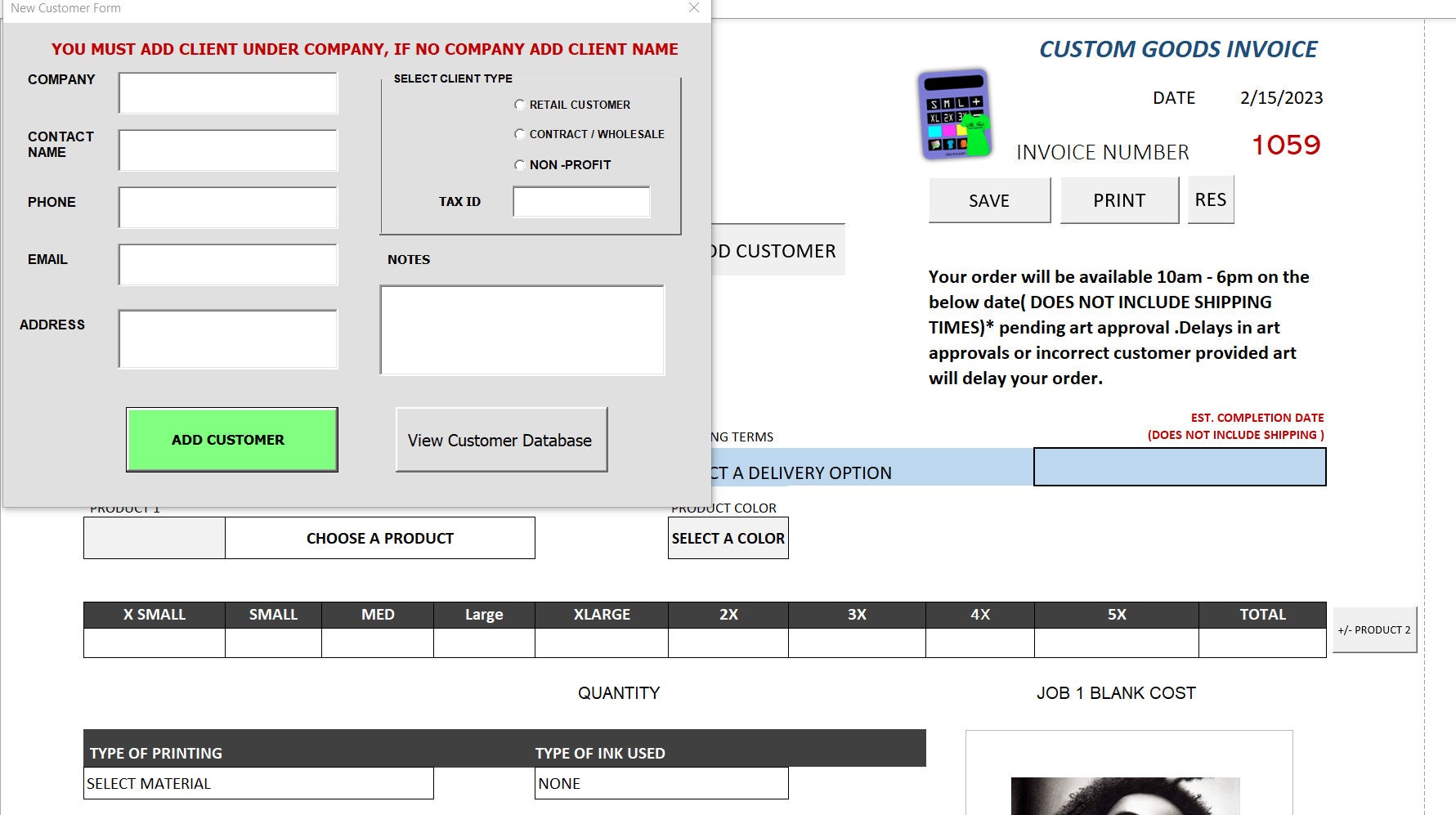Open the Select Material printing dropdown
This screenshot has height=815, width=1456.
(x=258, y=783)
